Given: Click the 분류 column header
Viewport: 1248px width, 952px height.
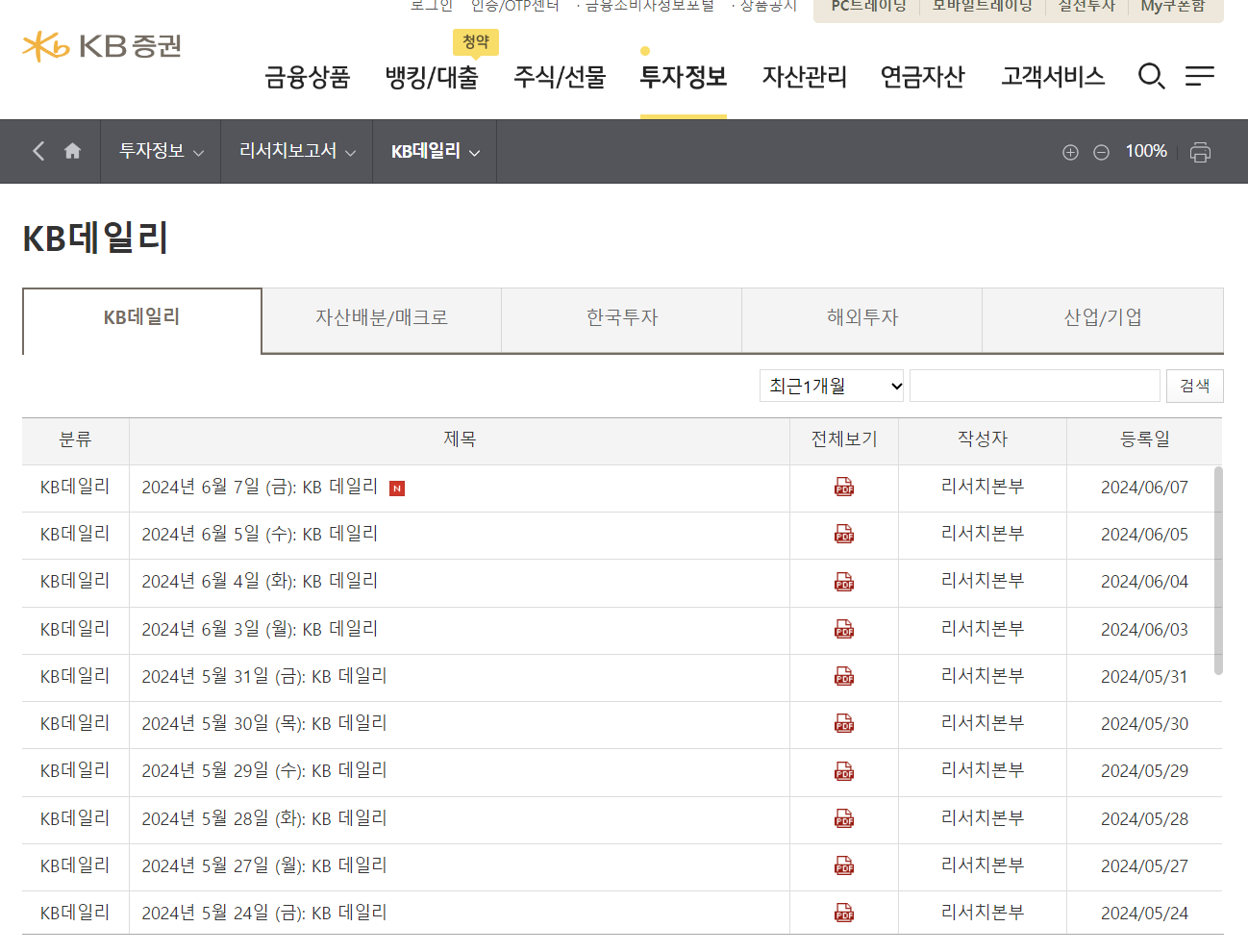Looking at the screenshot, I should click(x=75, y=439).
